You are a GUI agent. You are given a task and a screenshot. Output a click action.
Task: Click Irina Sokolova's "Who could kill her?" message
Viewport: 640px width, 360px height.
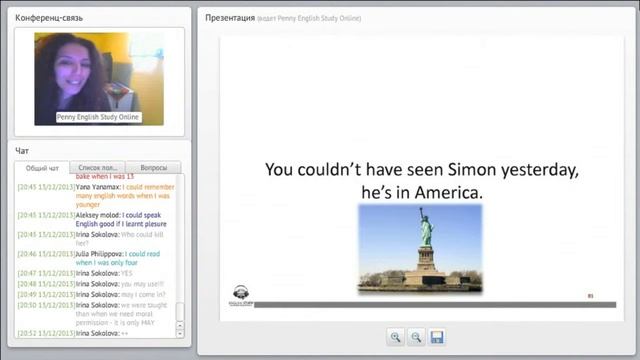coord(91,239)
